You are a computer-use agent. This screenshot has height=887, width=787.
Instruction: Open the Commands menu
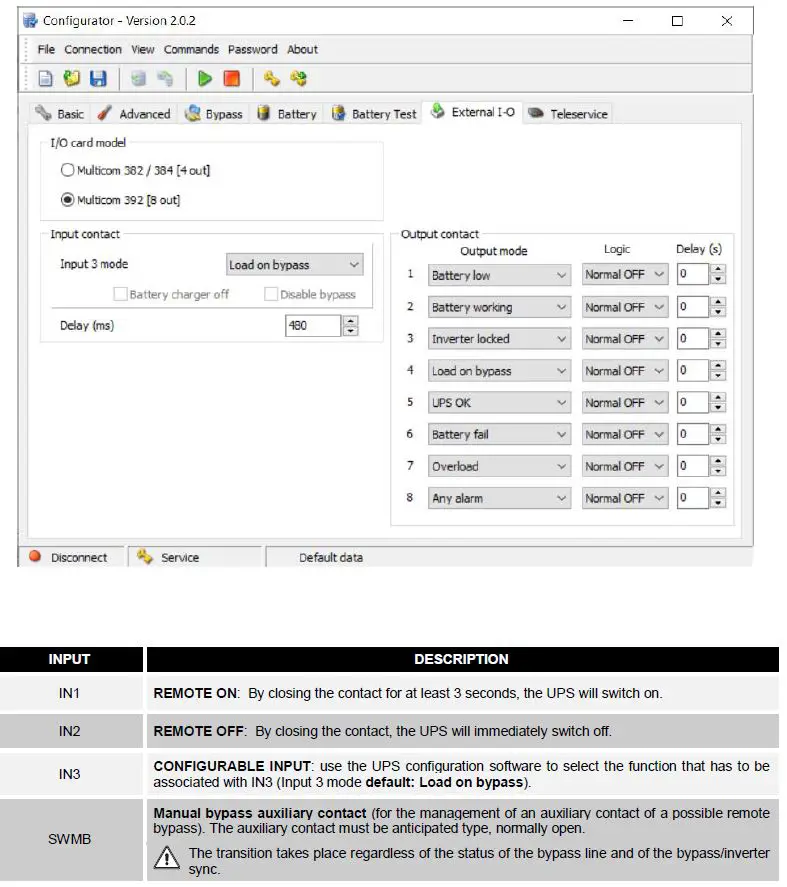(x=191, y=49)
